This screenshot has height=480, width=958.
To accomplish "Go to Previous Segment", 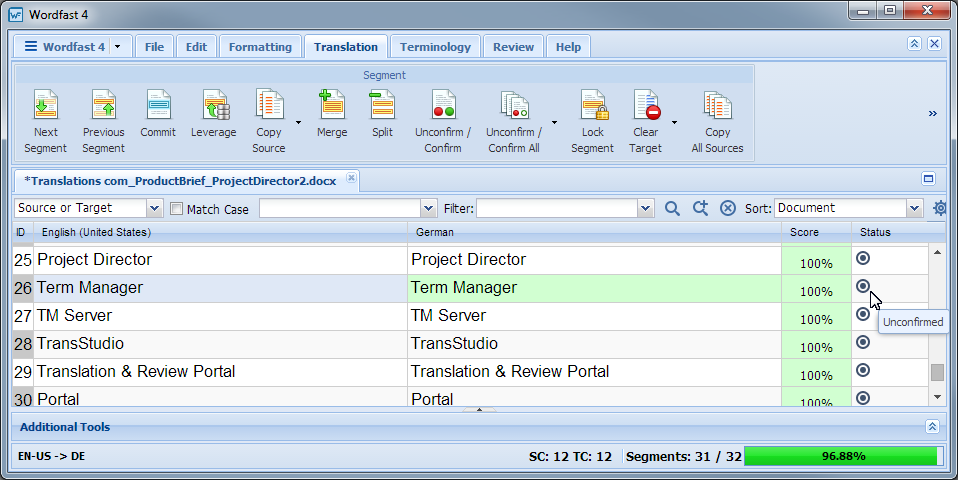I will tap(103, 121).
